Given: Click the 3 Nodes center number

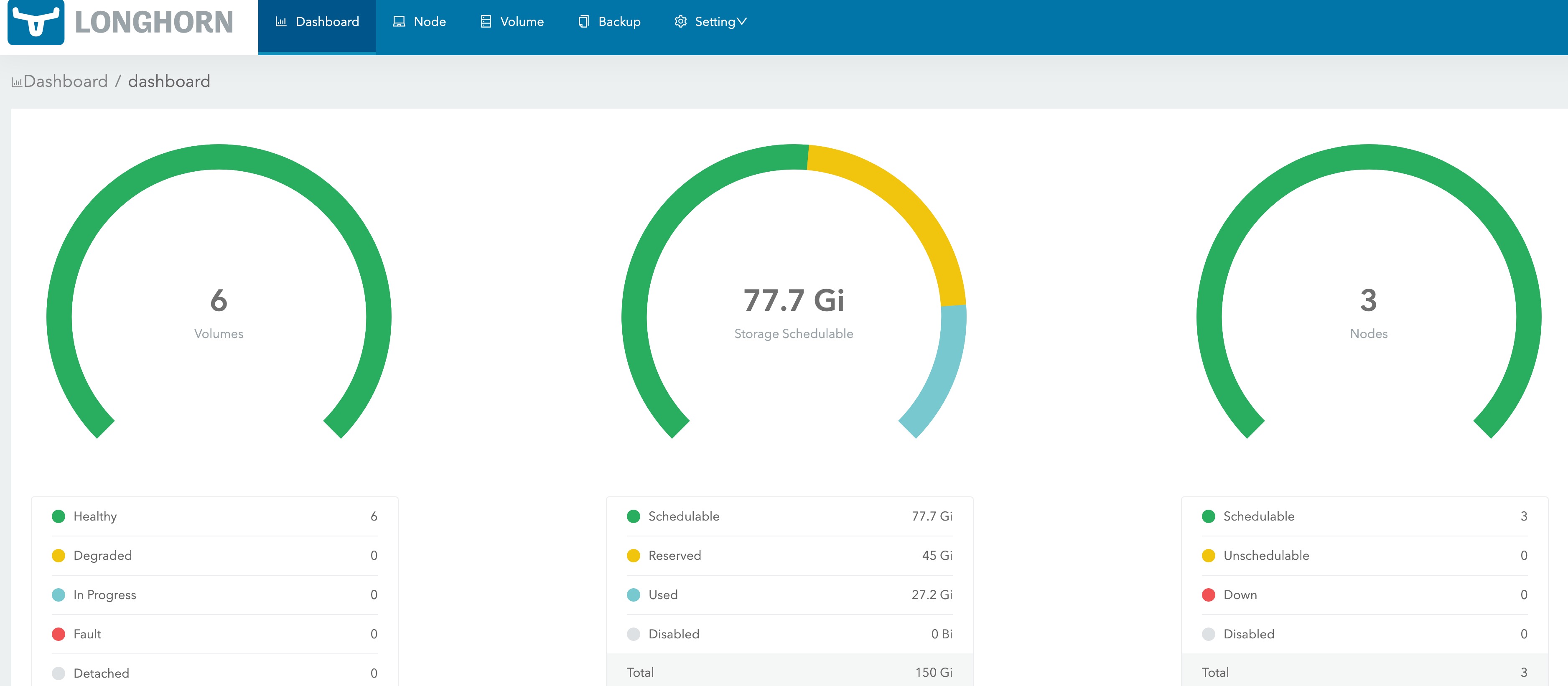Looking at the screenshot, I should 1368,300.
